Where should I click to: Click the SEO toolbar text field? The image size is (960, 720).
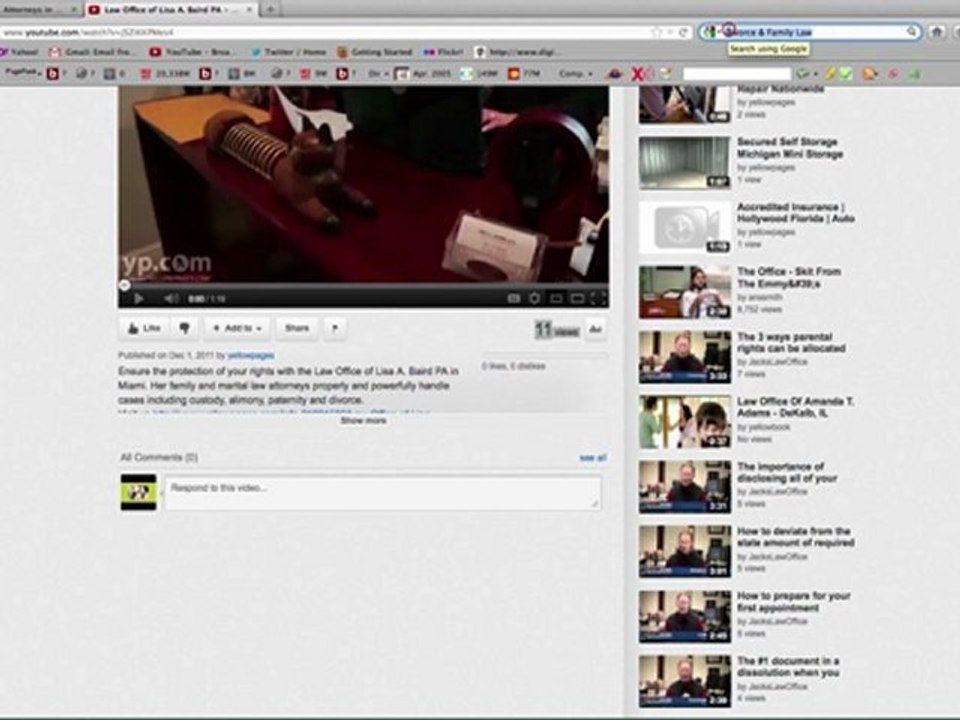737,74
